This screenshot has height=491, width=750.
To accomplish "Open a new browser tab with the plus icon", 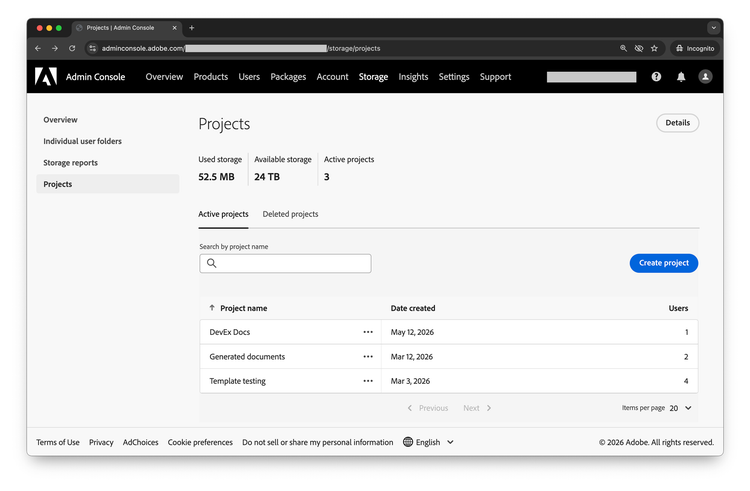I will coord(192,28).
